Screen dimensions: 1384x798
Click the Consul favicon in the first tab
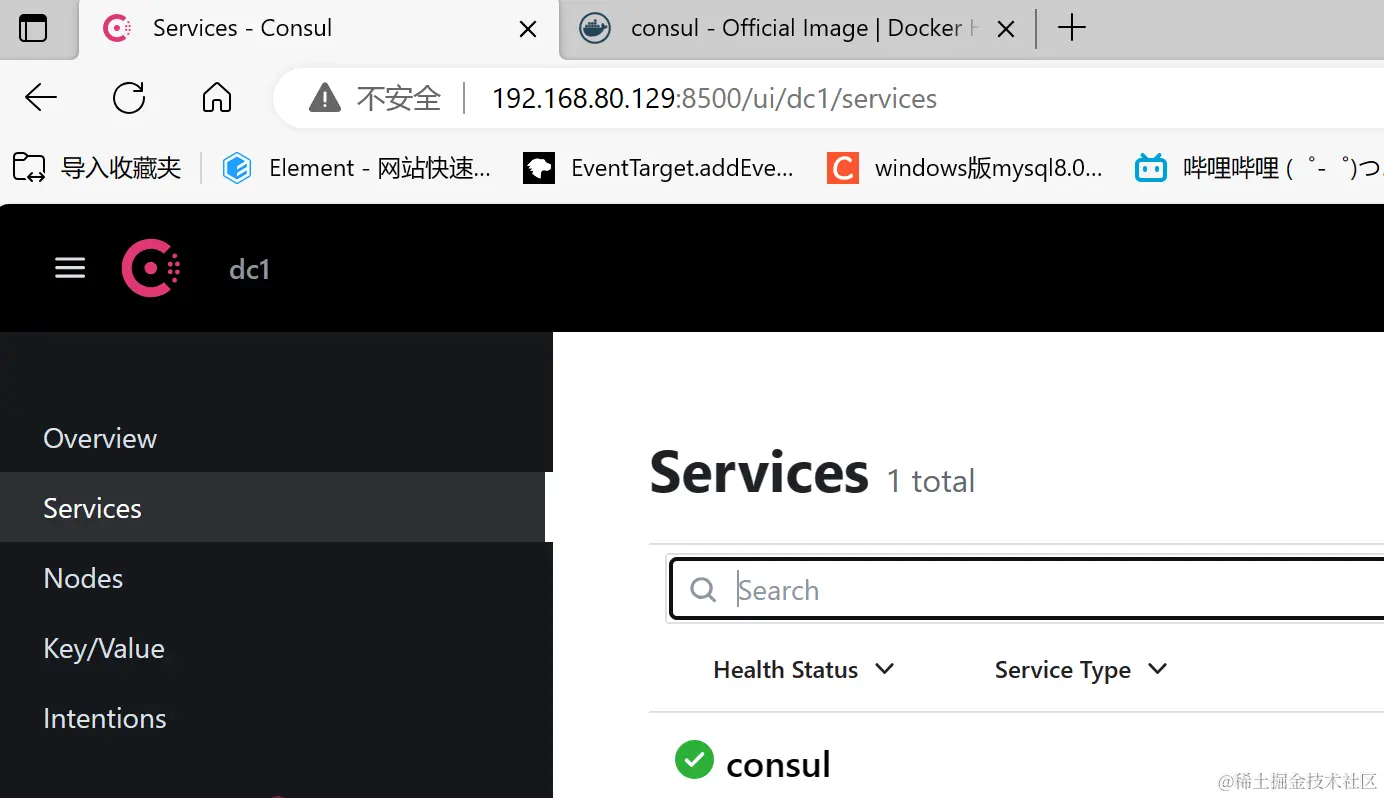117,29
